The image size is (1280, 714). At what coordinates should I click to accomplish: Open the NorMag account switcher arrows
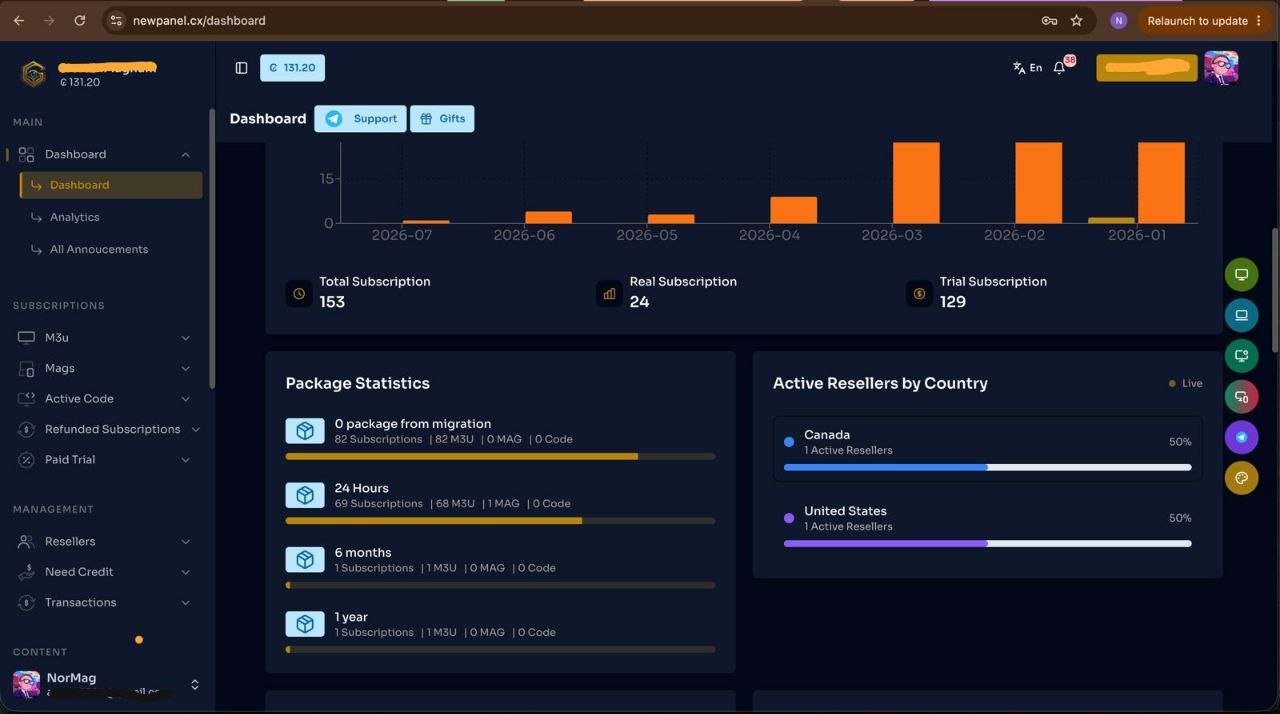click(194, 685)
